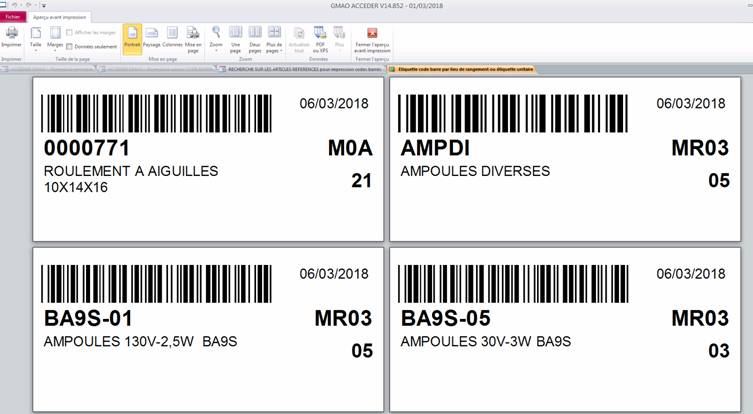Viewport: 753px width, 414px height.
Task: Select Etiquette code barre document tab
Action: tap(462, 69)
